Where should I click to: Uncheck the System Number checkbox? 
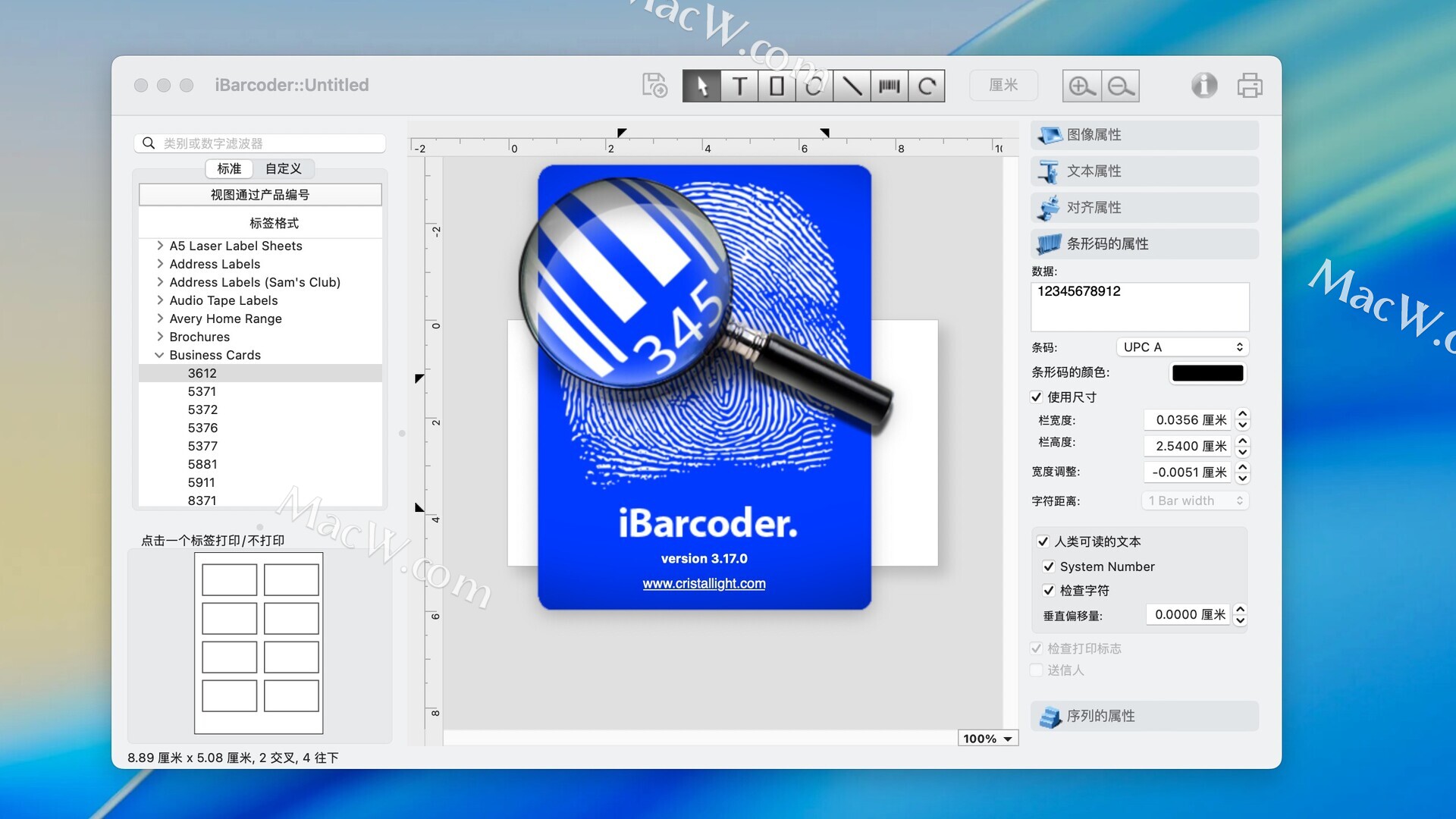(x=1049, y=566)
